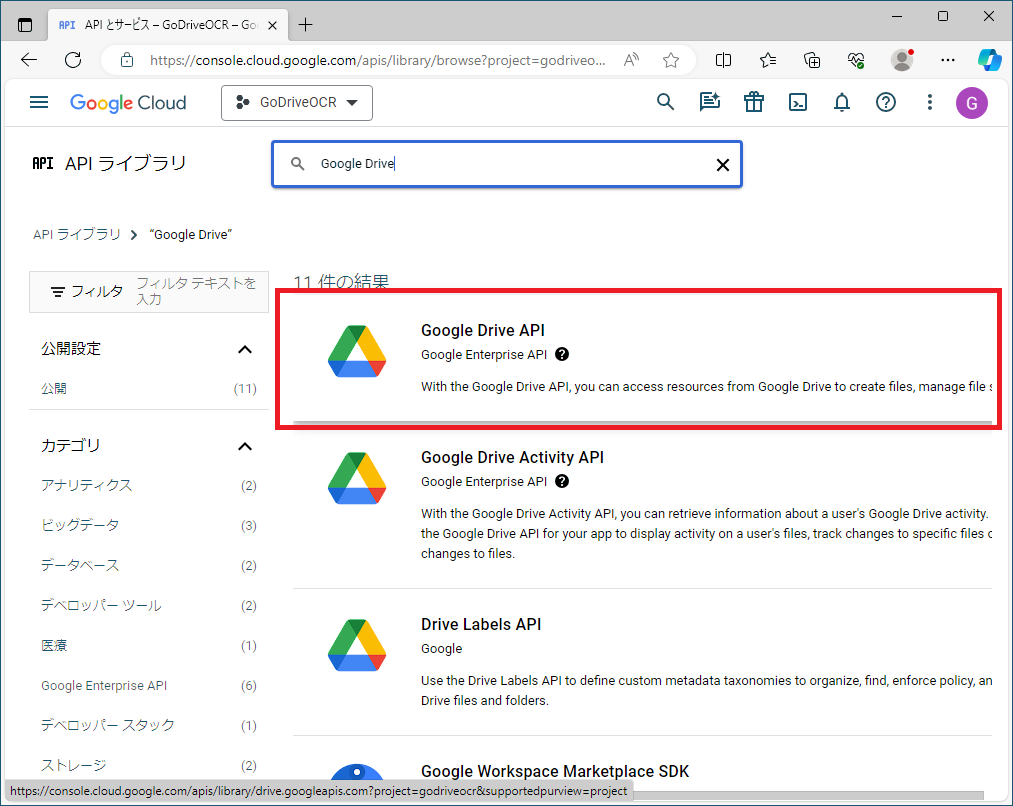Toggle the browser split screen icon
The width and height of the screenshot is (1013, 806).
(724, 60)
